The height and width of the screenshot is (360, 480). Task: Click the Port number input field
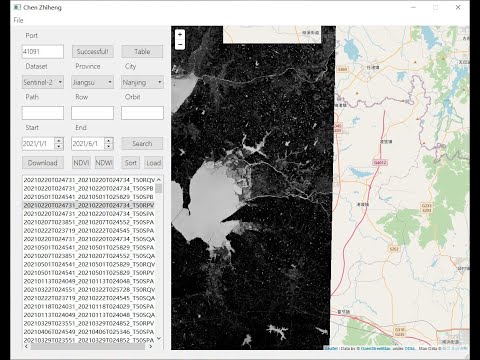43,52
